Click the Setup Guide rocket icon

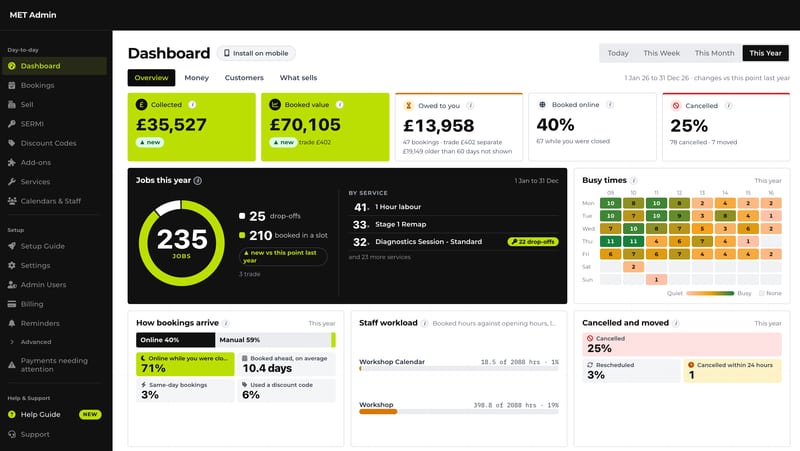pos(12,246)
